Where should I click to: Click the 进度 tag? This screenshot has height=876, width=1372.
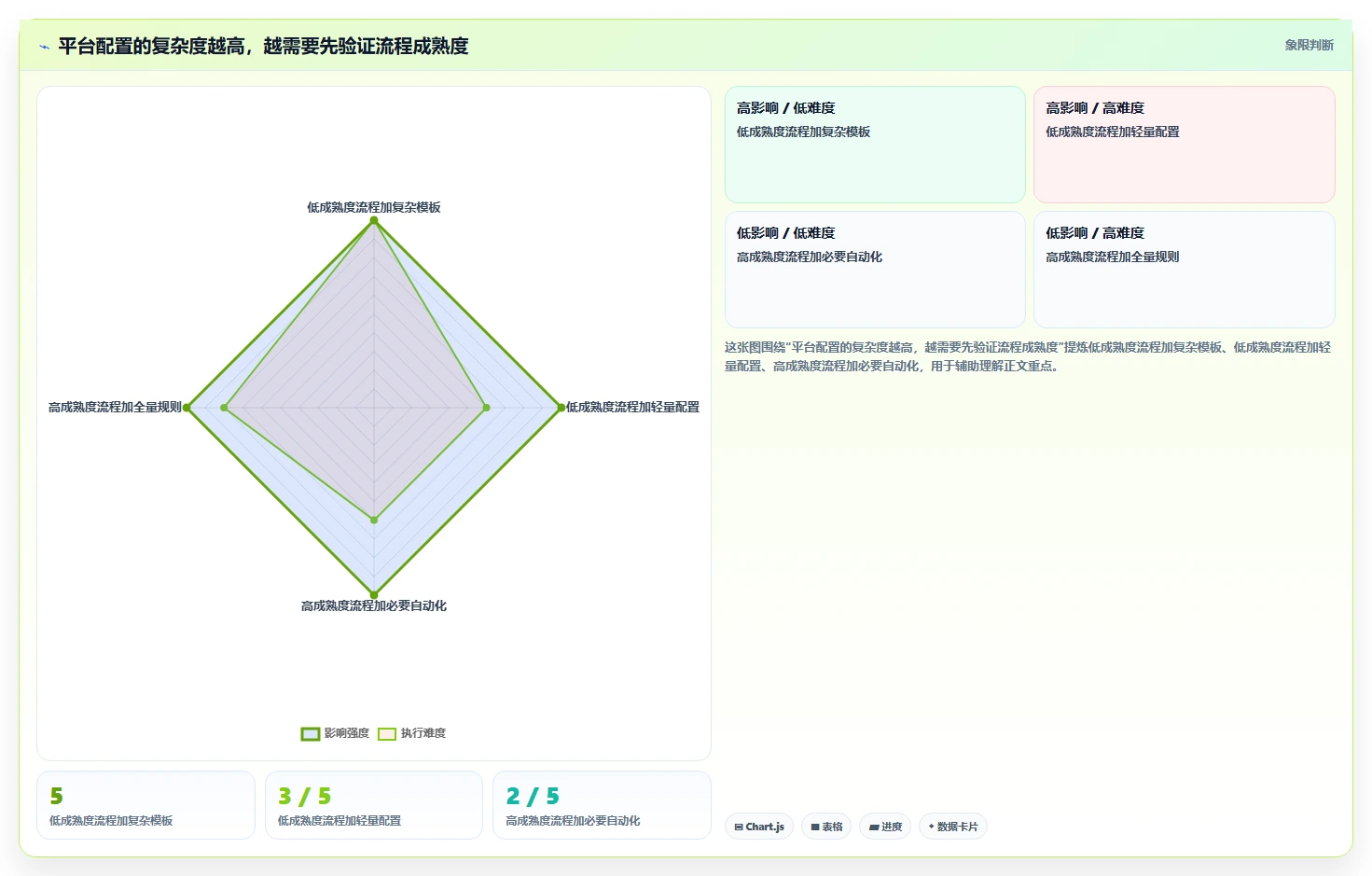[885, 827]
